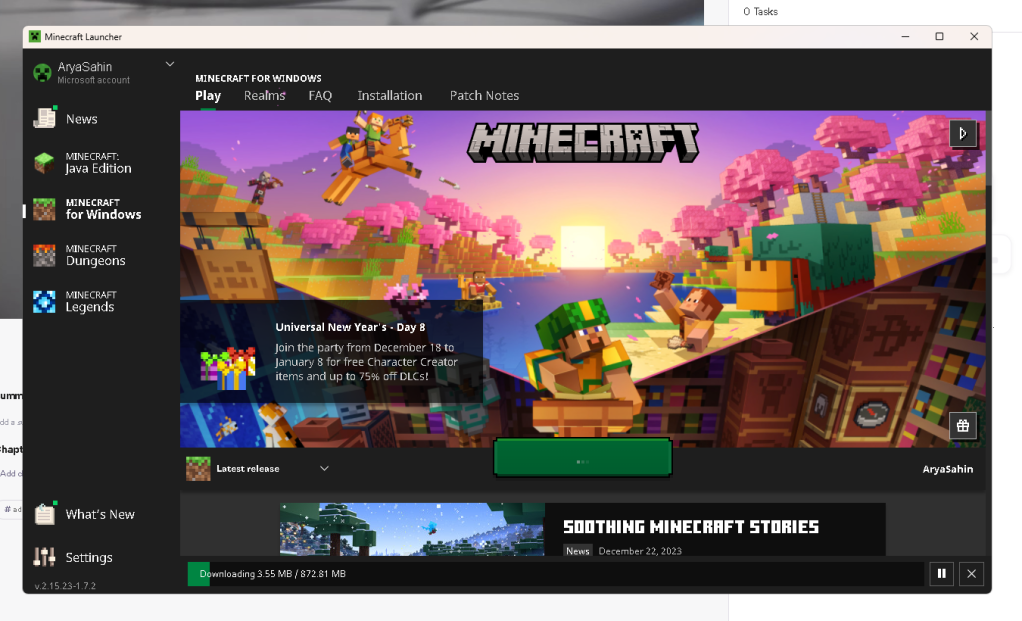Open the Installation tab
Image resolution: width=1022 pixels, height=621 pixels.
pos(390,96)
